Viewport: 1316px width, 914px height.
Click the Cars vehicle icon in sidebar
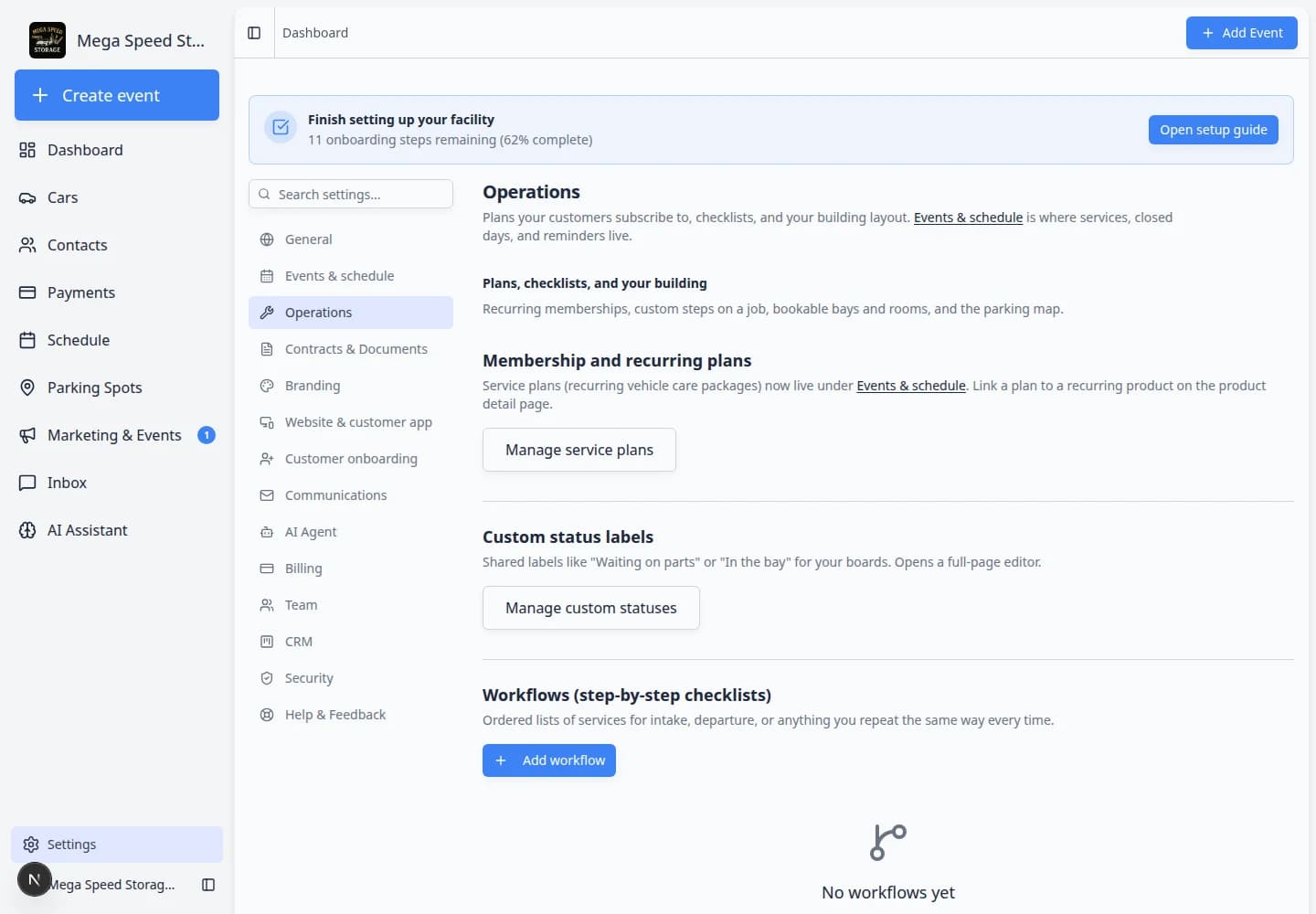click(x=27, y=197)
